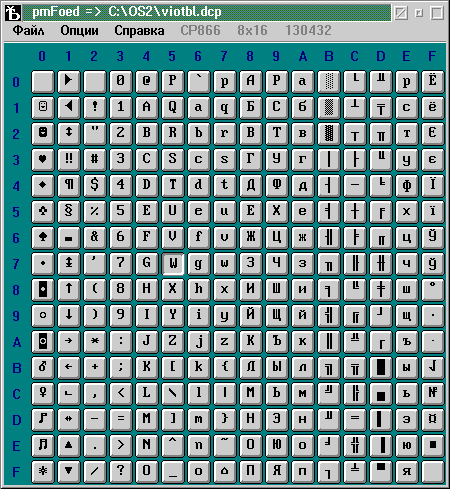
Task: Select the section sign § glyph cell
Action: pyautogui.click(x=69, y=211)
